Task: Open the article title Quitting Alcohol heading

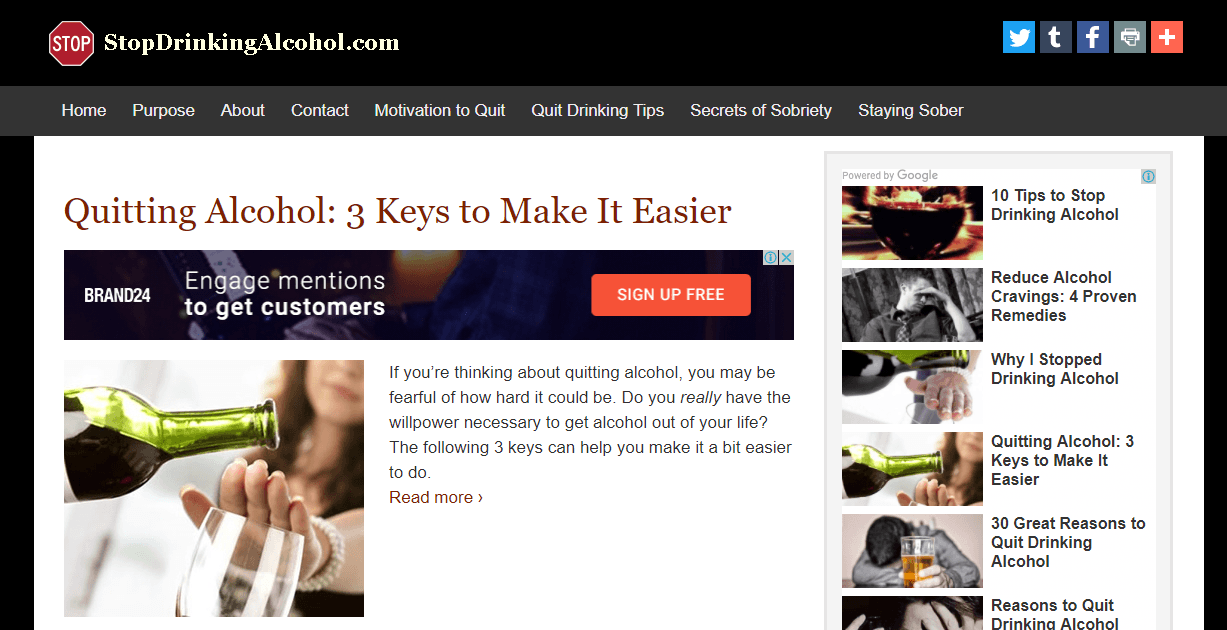Action: (x=398, y=211)
